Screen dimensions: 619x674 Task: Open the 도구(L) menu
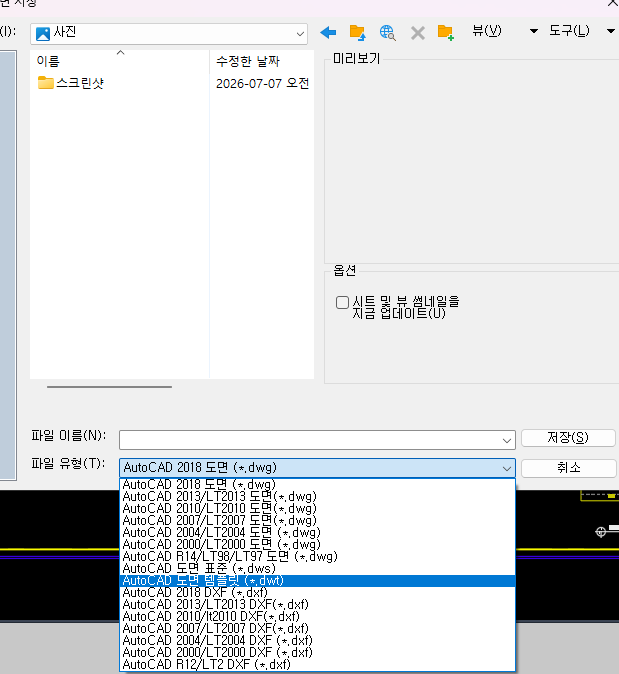coord(569,31)
